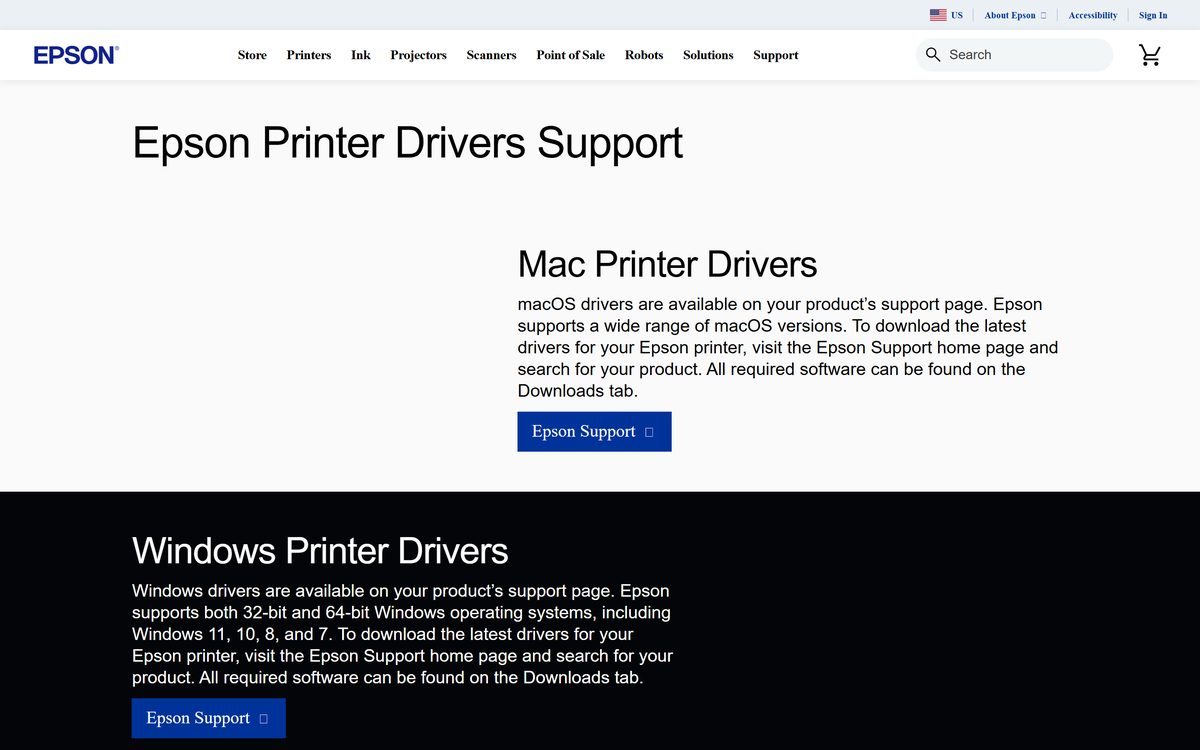Image resolution: width=1200 pixels, height=750 pixels.
Task: Open the Point of Sale menu
Action: 571,55
